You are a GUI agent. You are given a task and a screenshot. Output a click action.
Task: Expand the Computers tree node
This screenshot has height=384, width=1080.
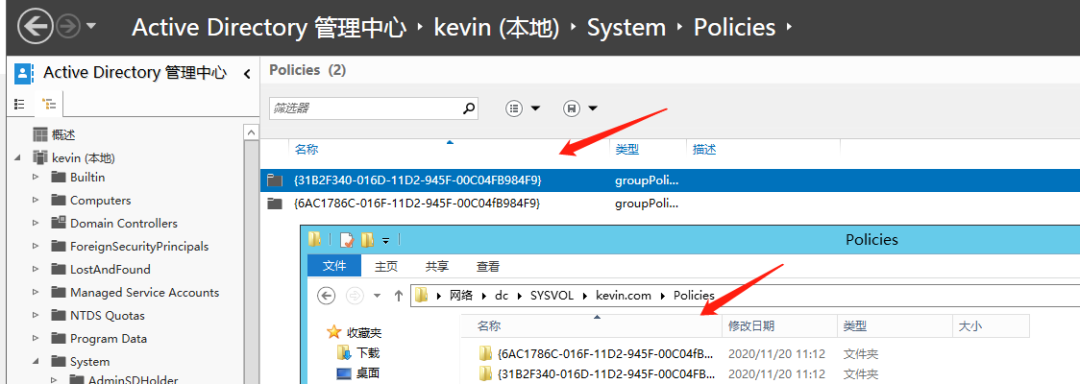[x=36, y=200]
